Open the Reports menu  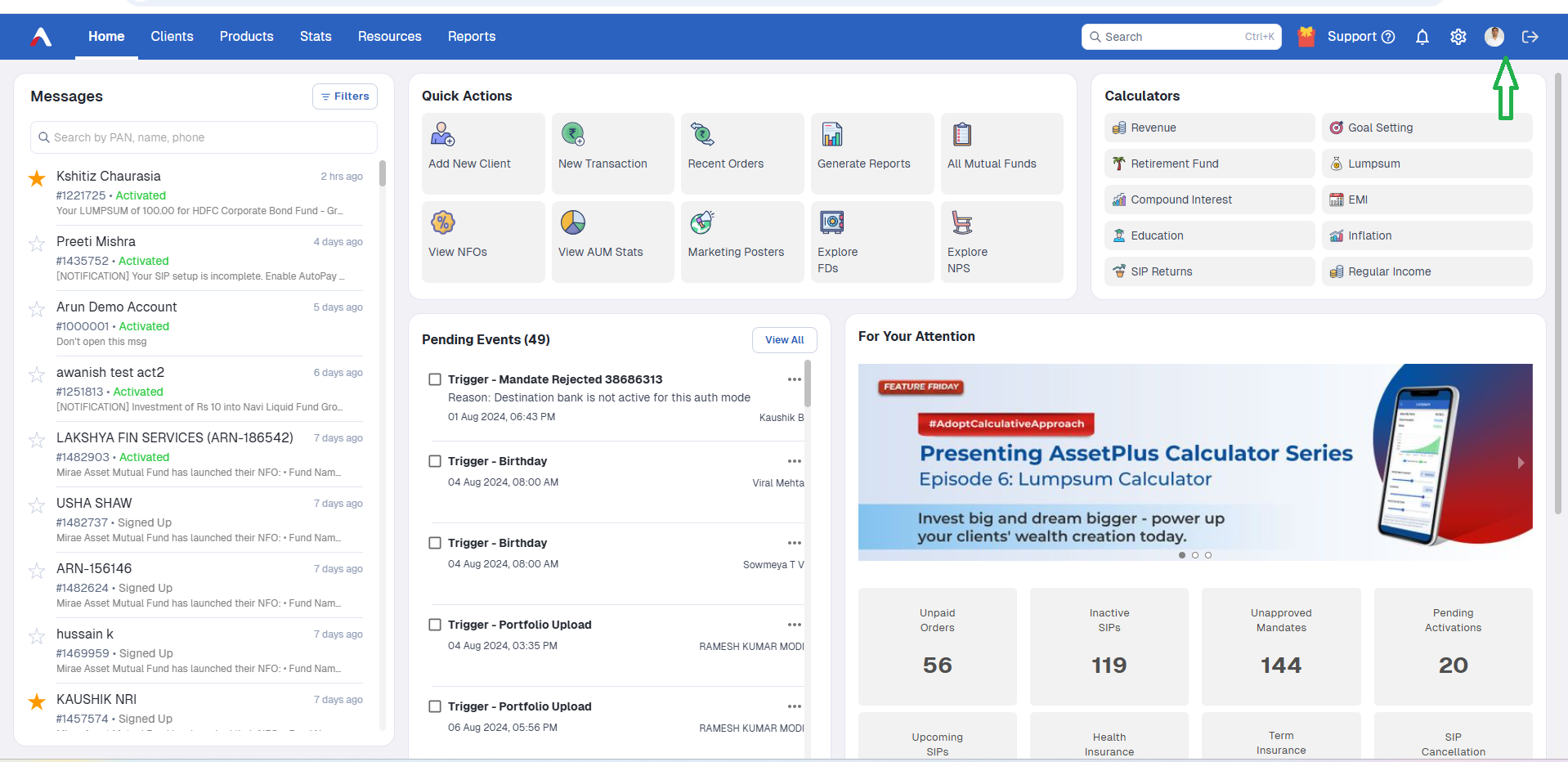point(472,37)
